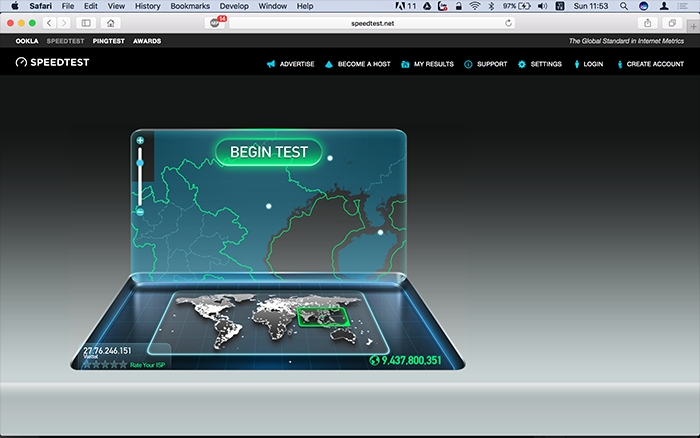The image size is (700, 438).
Task: Select the server dot in map center
Action: coord(268,206)
